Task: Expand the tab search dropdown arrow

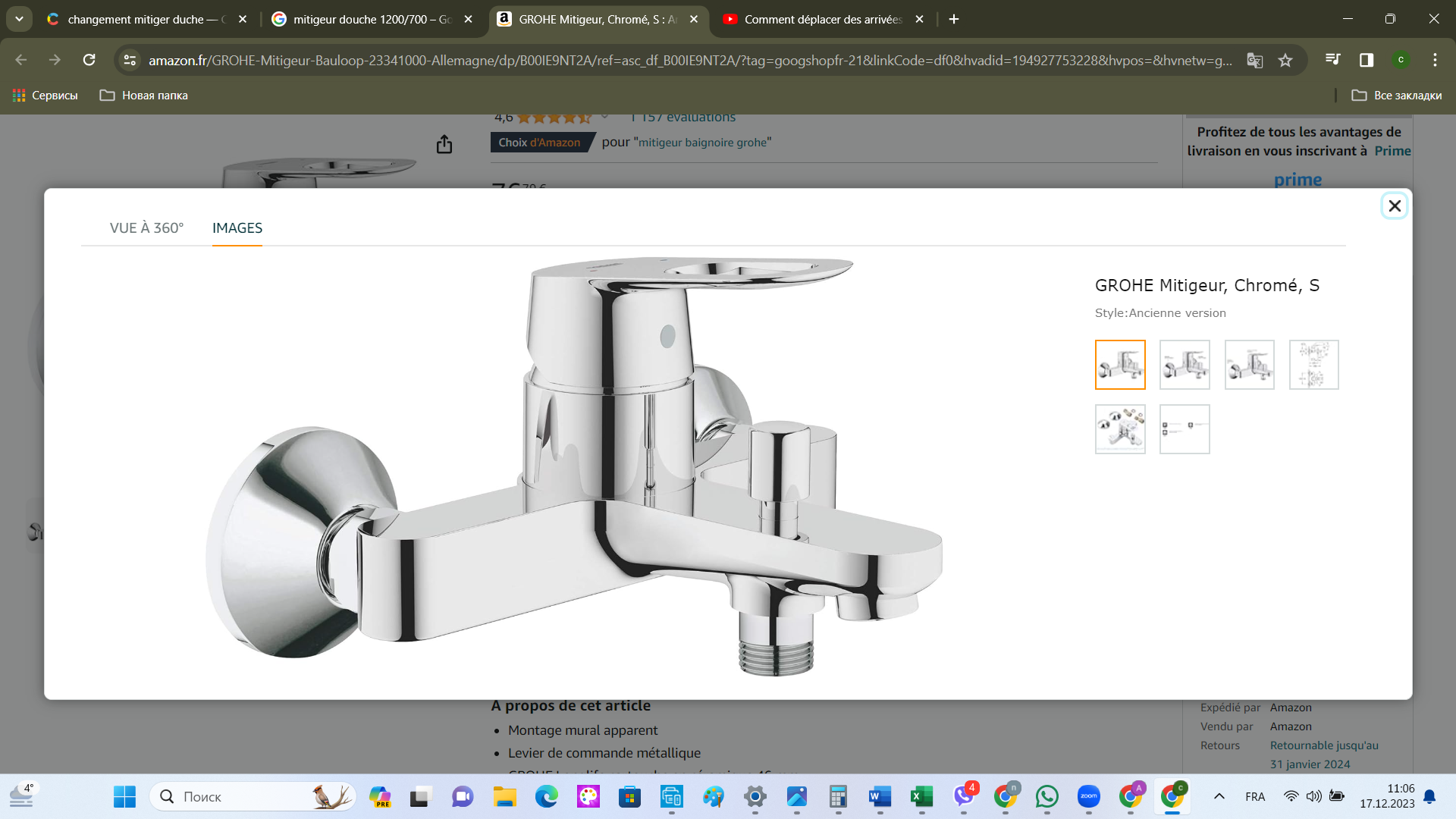Action: [x=19, y=19]
